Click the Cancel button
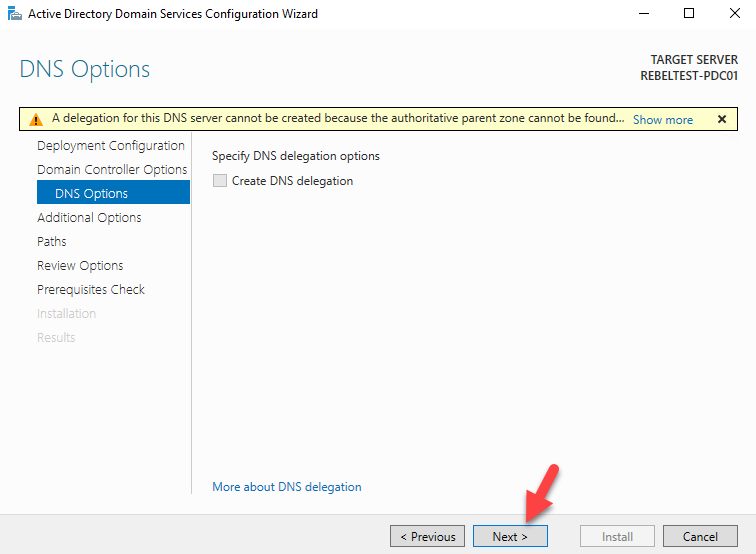 coord(700,536)
